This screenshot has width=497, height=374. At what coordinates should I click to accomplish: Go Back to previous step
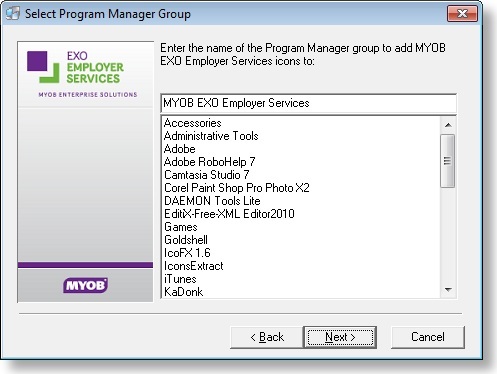click(x=267, y=337)
